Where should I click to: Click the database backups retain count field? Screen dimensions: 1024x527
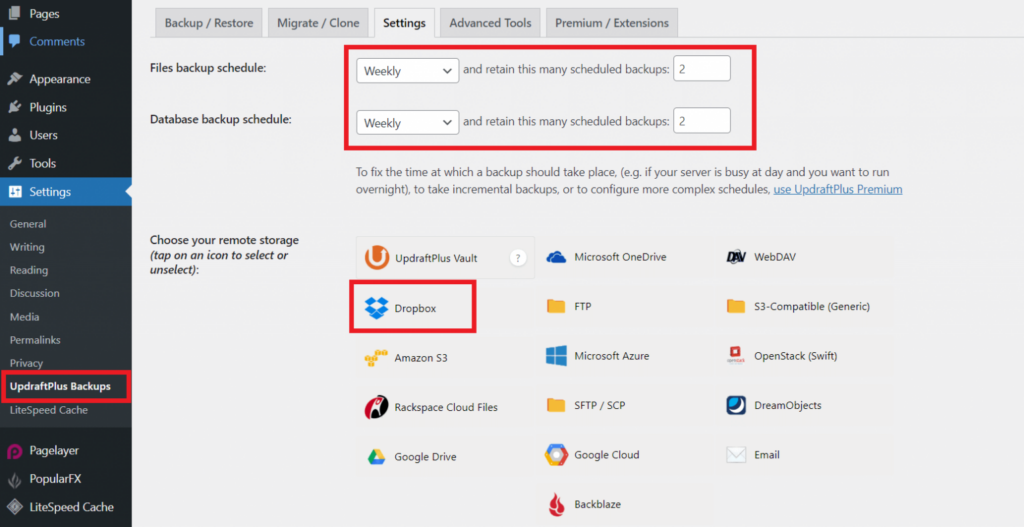click(x=701, y=121)
